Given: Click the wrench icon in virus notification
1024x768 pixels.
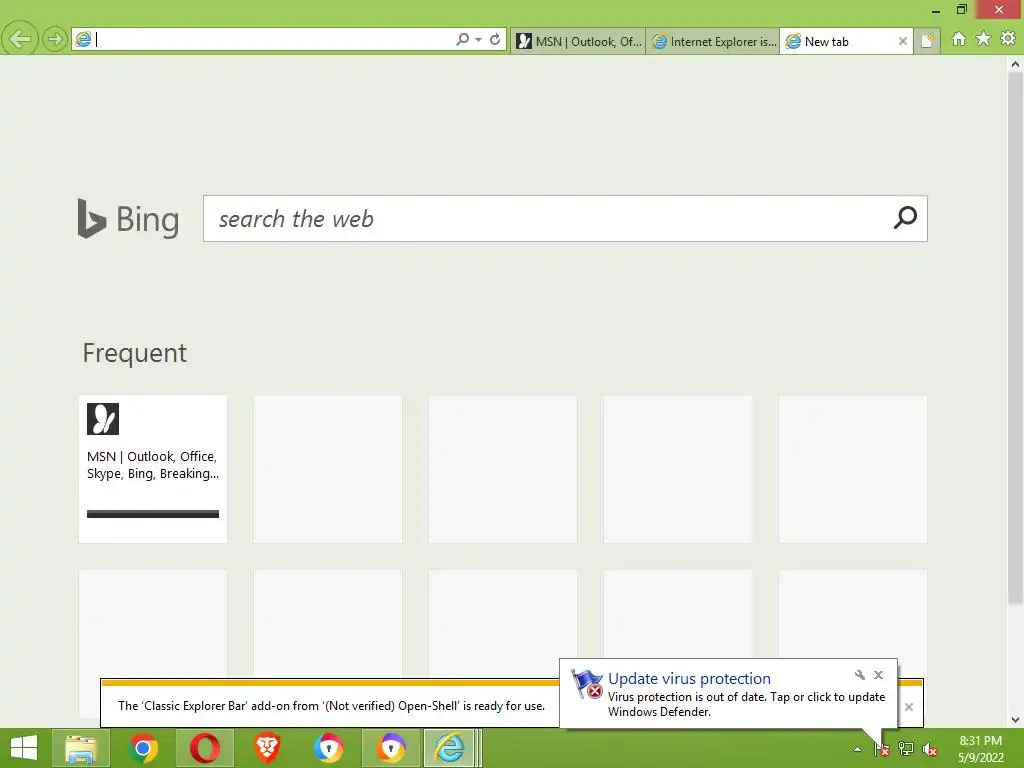Looking at the screenshot, I should point(859,675).
